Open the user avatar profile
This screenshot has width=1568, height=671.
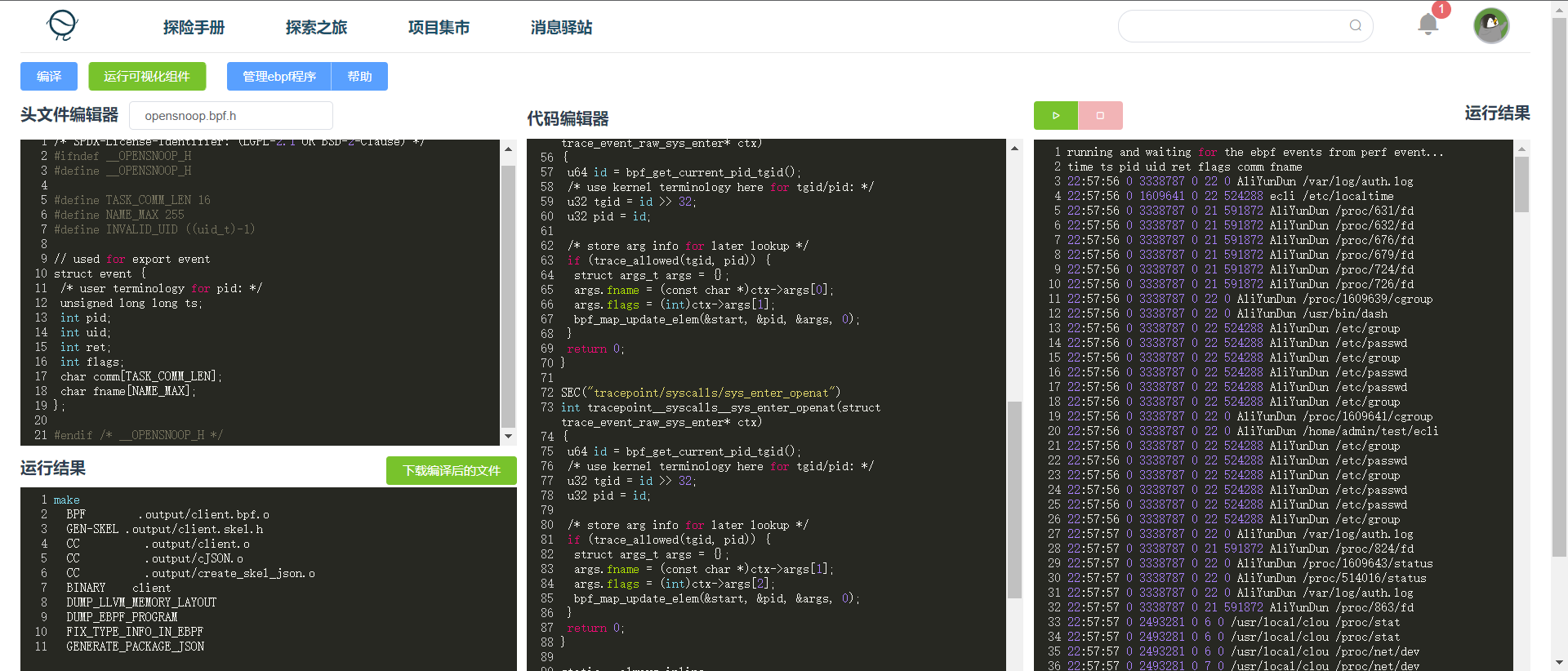pyautogui.click(x=1490, y=25)
